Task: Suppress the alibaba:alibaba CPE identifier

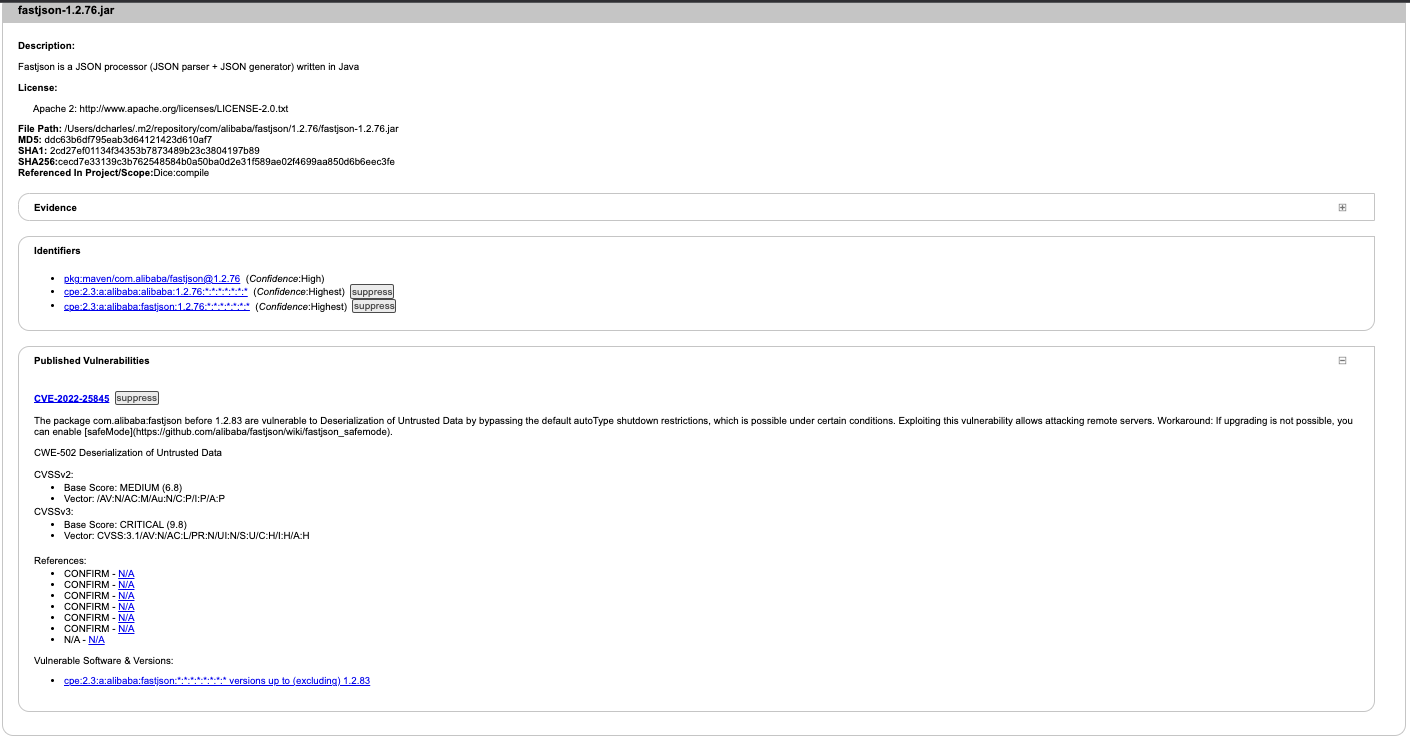Action: coord(372,292)
